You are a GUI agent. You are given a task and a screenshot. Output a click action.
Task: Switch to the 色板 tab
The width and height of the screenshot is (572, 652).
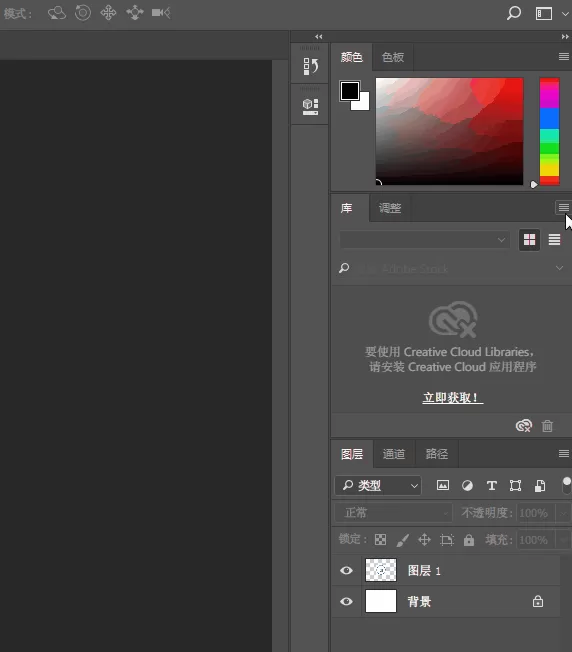click(393, 57)
